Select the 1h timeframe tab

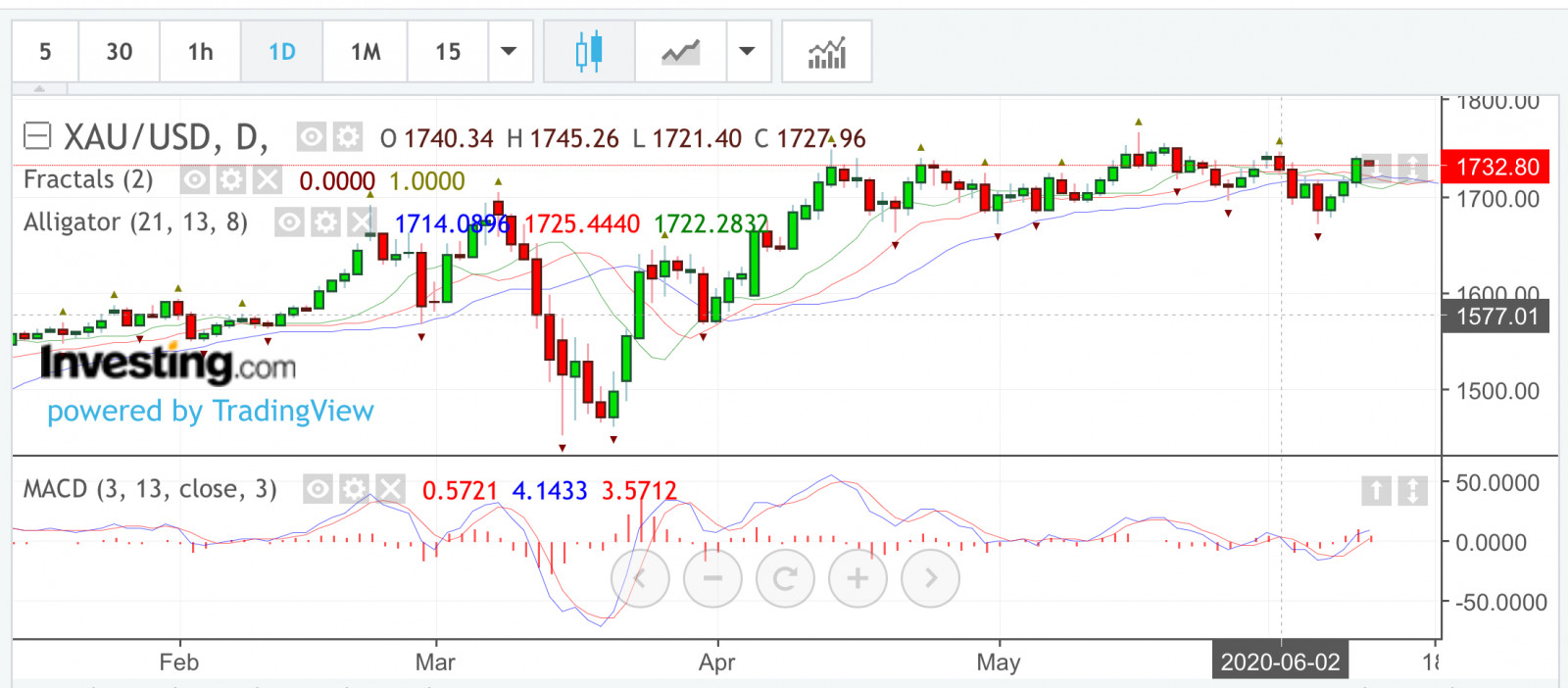point(200,52)
